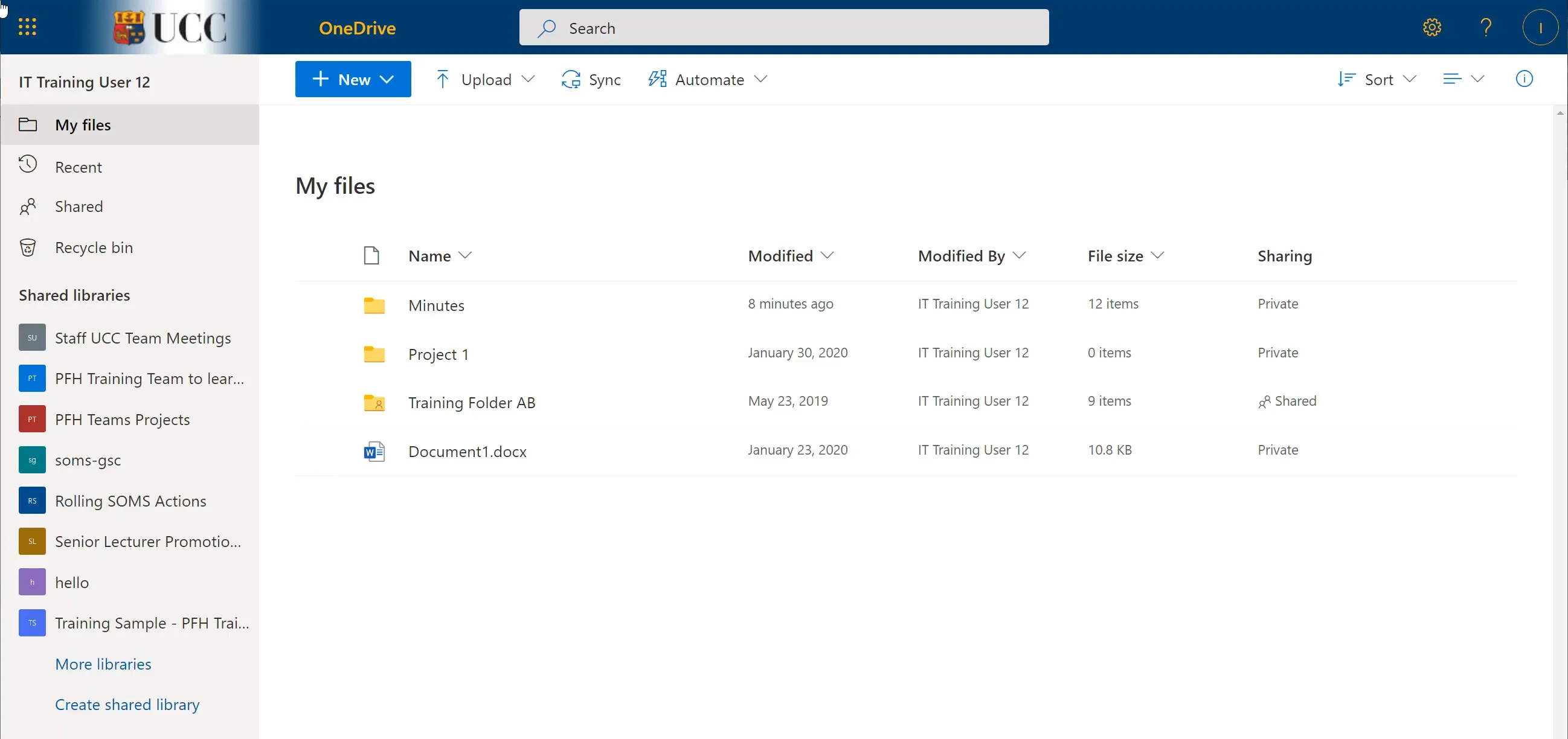Expand the File size column dropdown
Viewport: 1568px width, 739px height.
click(1157, 255)
